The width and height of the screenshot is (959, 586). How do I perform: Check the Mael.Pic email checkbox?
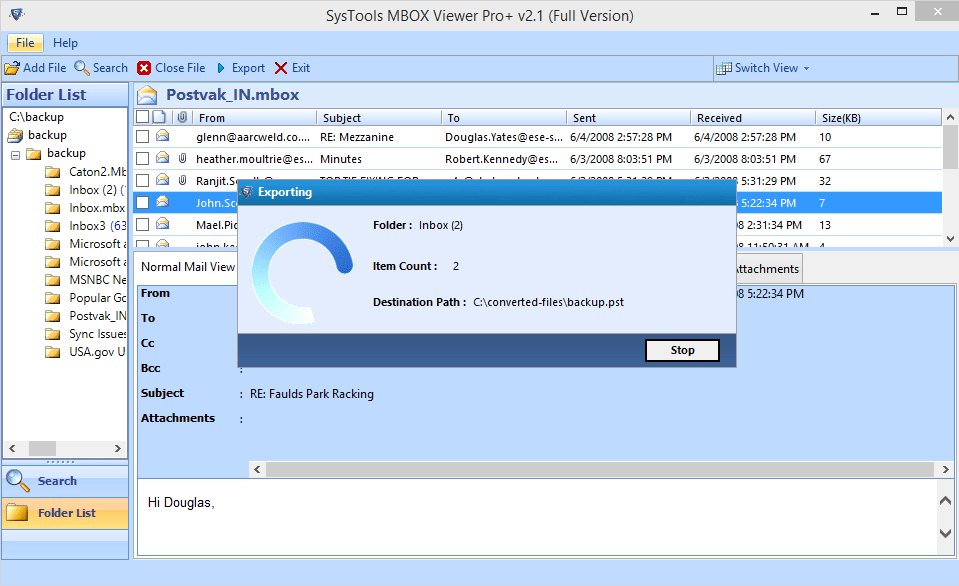click(143, 224)
